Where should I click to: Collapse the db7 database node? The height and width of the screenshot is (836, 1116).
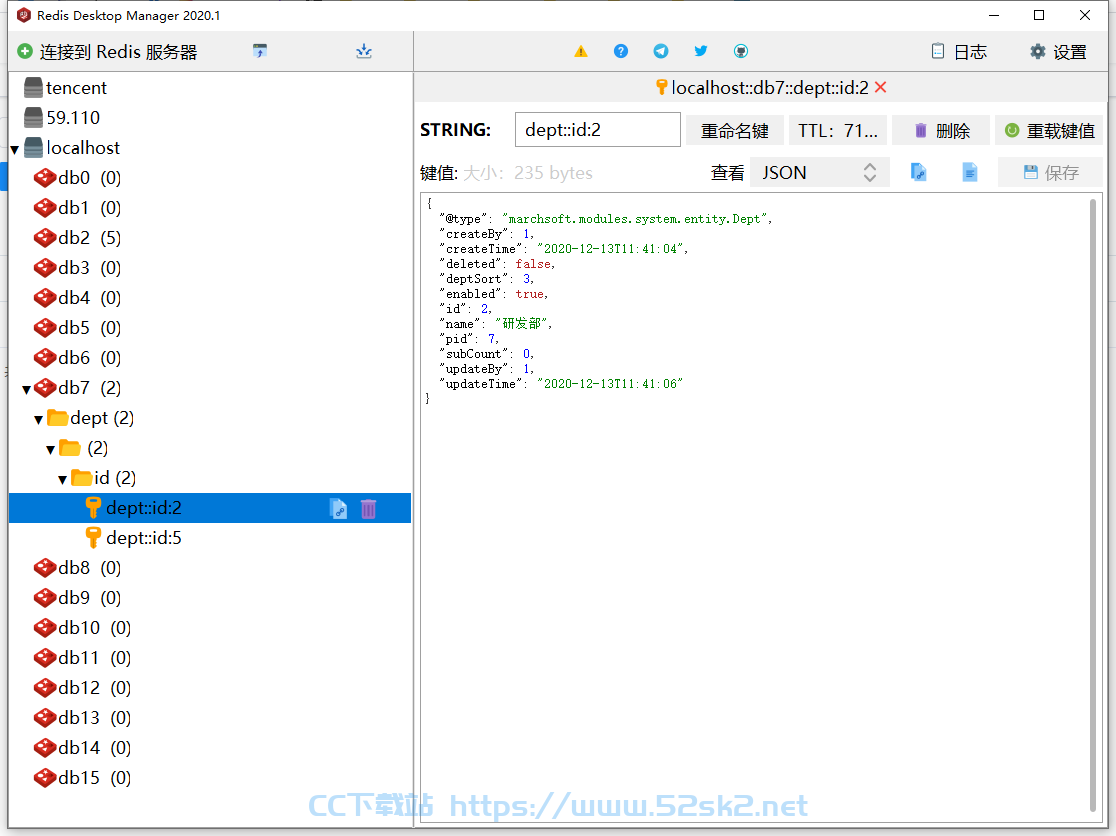[26, 389]
